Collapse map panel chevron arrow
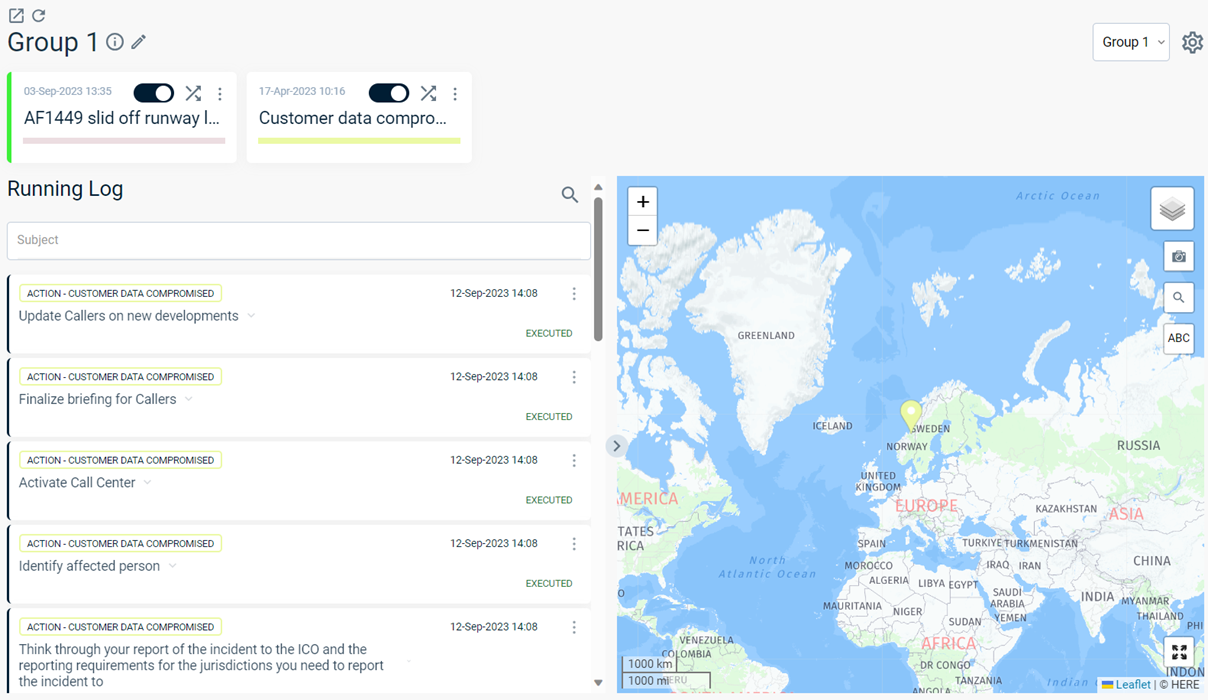Screen dimensions: 1208x700 click(616, 446)
